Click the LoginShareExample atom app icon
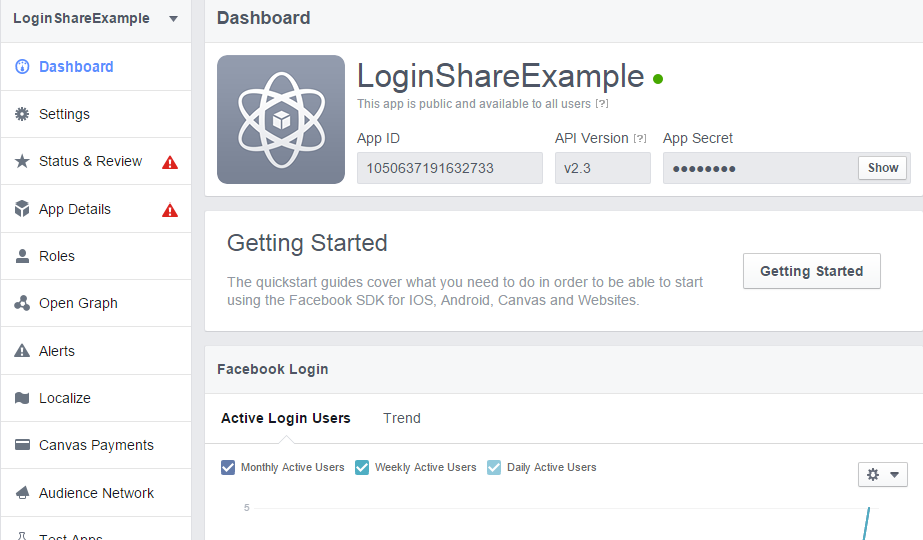The image size is (923, 540). point(281,120)
